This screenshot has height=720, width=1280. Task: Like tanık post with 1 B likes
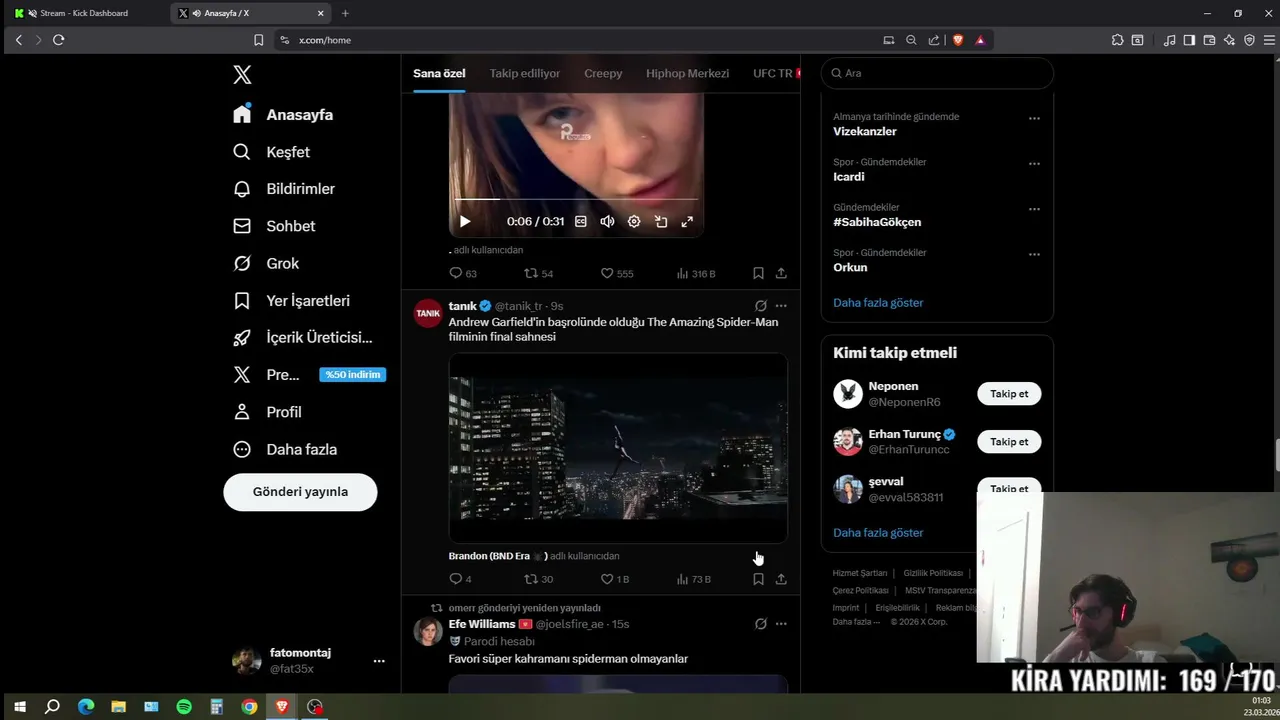click(x=615, y=579)
